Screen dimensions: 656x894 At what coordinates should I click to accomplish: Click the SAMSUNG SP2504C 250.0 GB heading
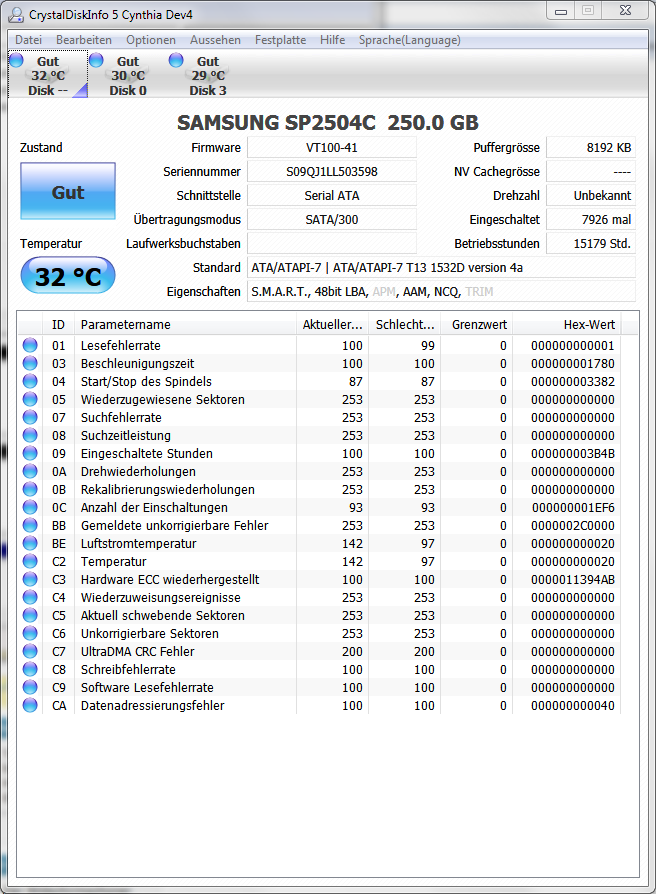coord(328,123)
